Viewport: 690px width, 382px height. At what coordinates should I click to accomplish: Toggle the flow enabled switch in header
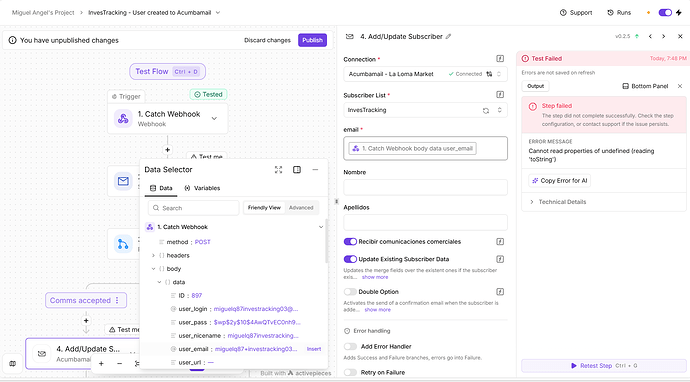[x=665, y=13]
